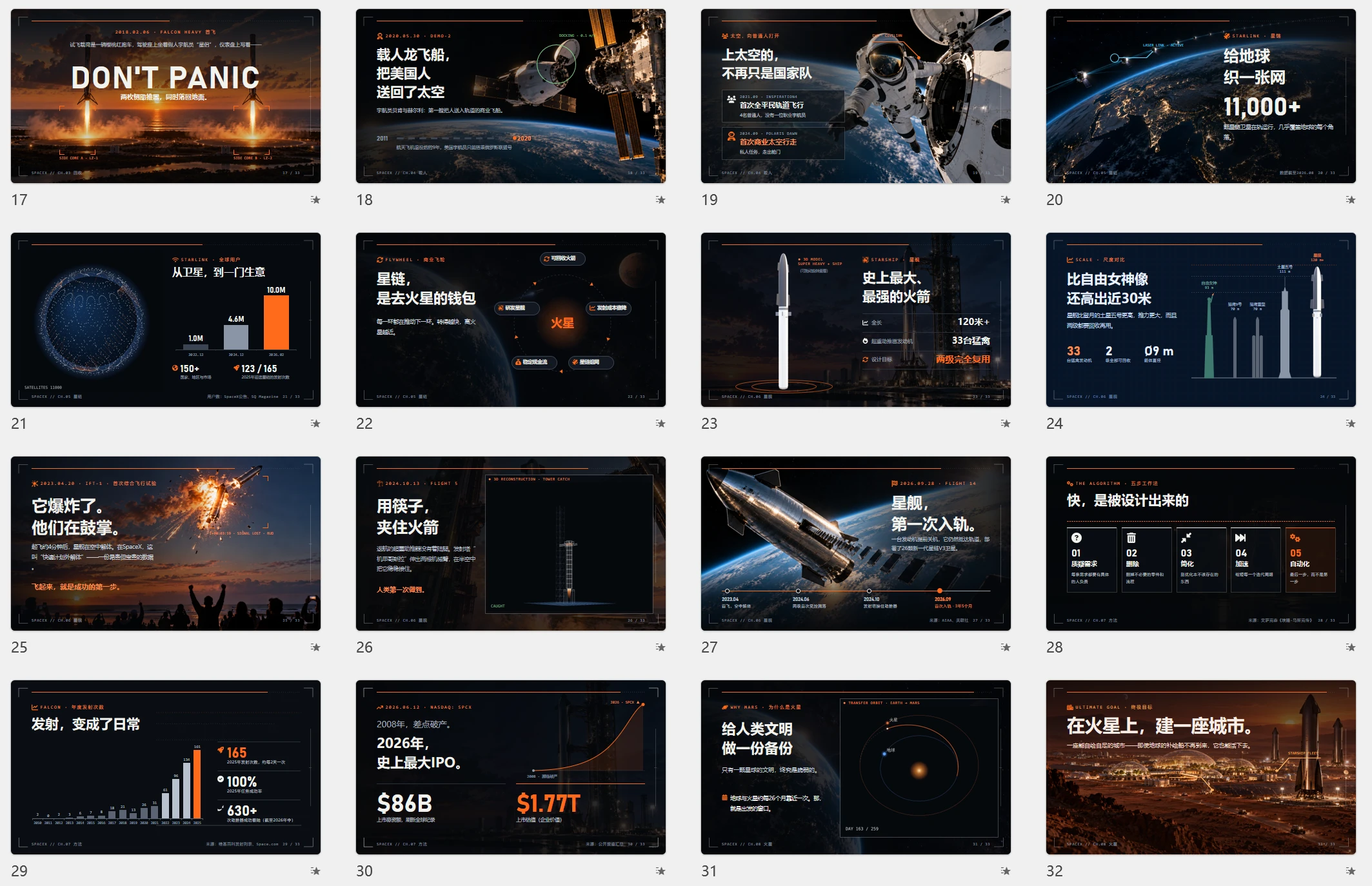Open slide 28 five-step algorithm thumbnail

[1201, 544]
